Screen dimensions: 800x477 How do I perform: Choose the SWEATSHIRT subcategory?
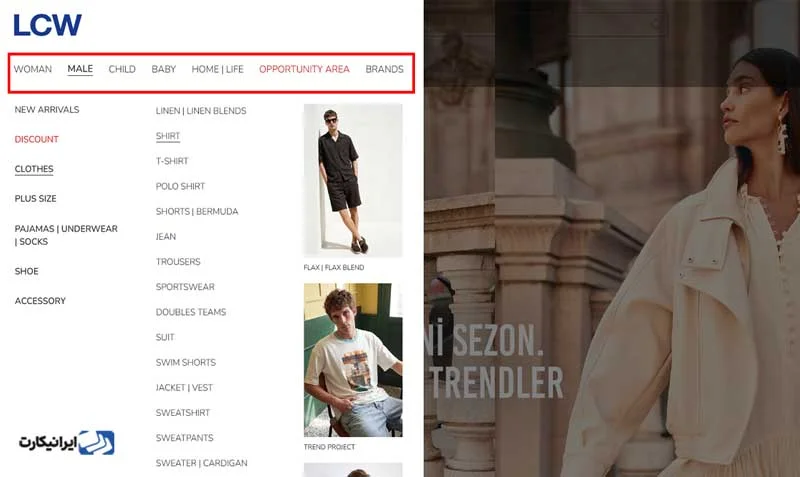183,413
